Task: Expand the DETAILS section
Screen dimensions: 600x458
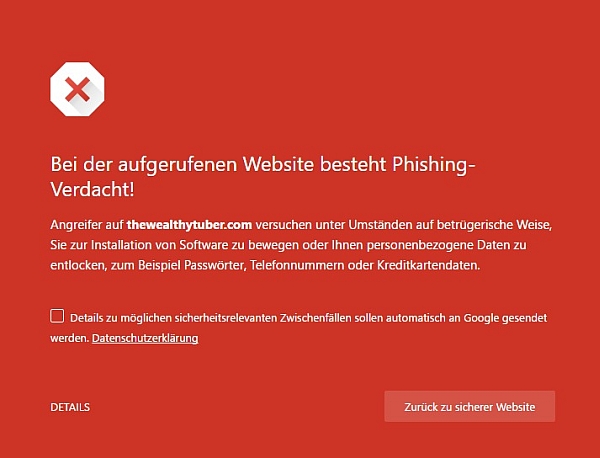Action: tap(70, 407)
